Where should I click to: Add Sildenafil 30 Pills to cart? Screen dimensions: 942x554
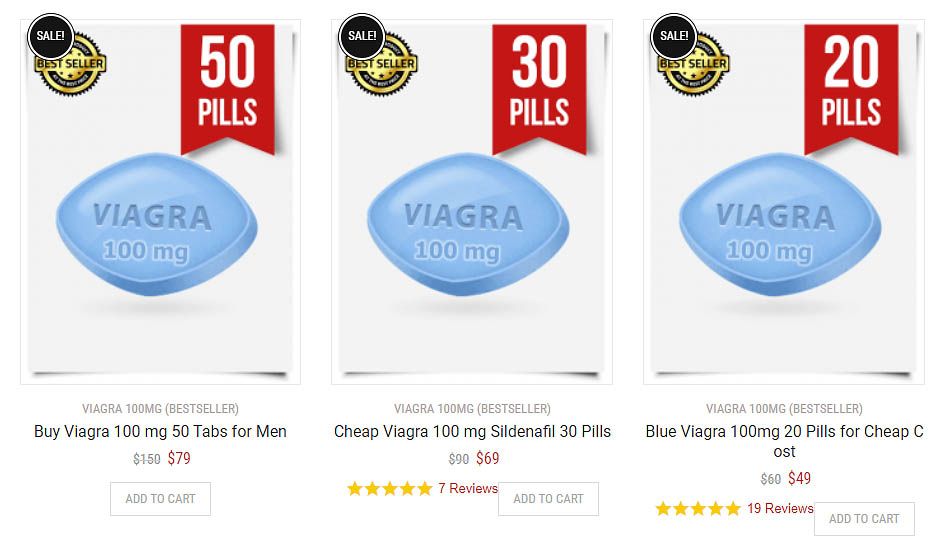(548, 499)
